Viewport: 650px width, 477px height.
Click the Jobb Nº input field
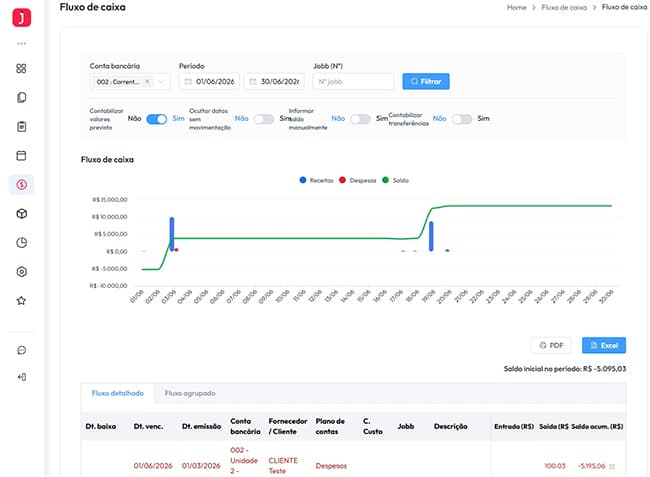354,82
